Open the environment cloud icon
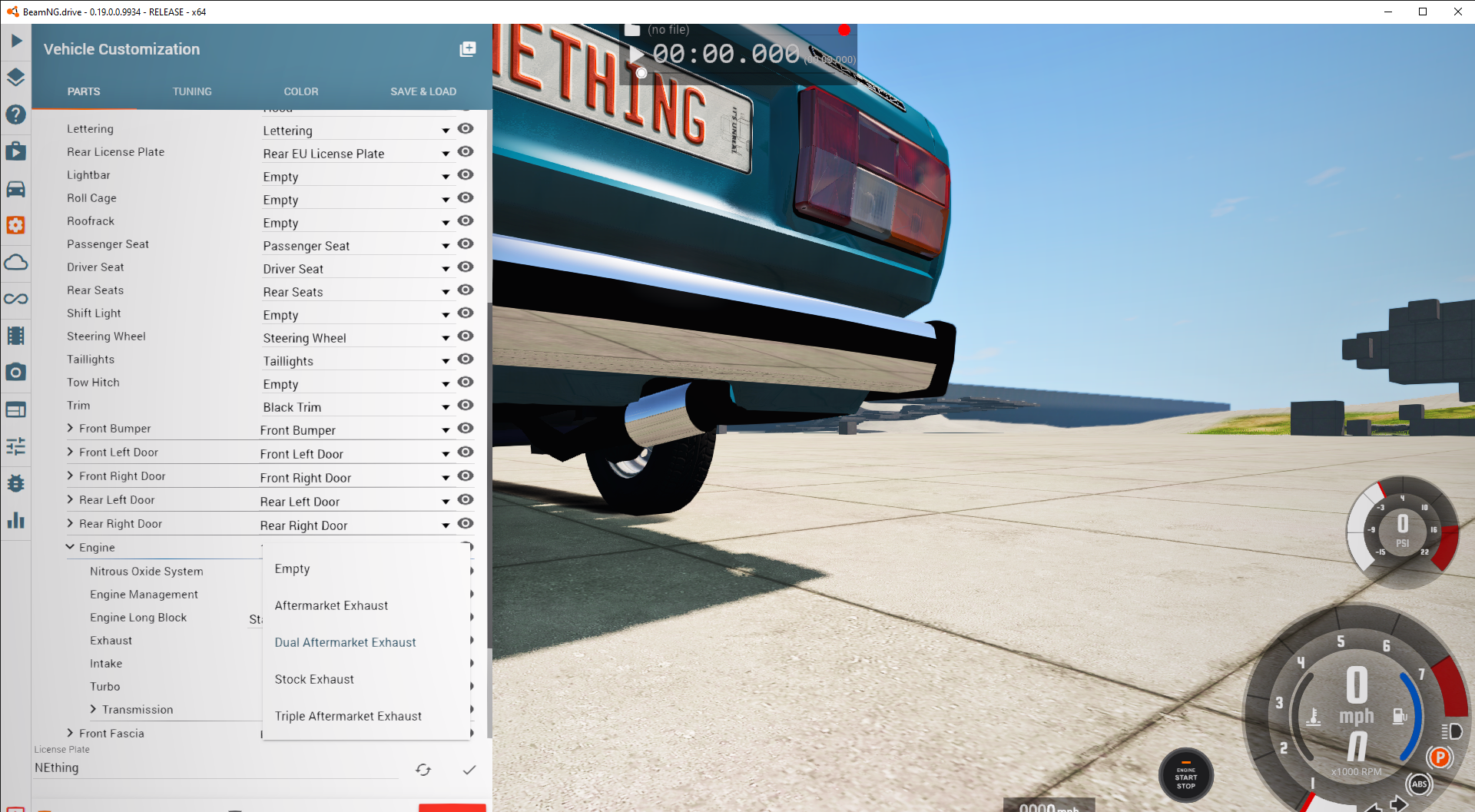Image resolution: width=1475 pixels, height=812 pixels. (16, 262)
